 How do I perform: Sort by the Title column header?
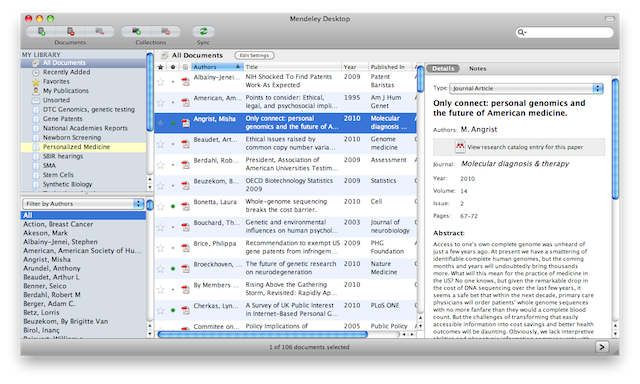(x=292, y=67)
